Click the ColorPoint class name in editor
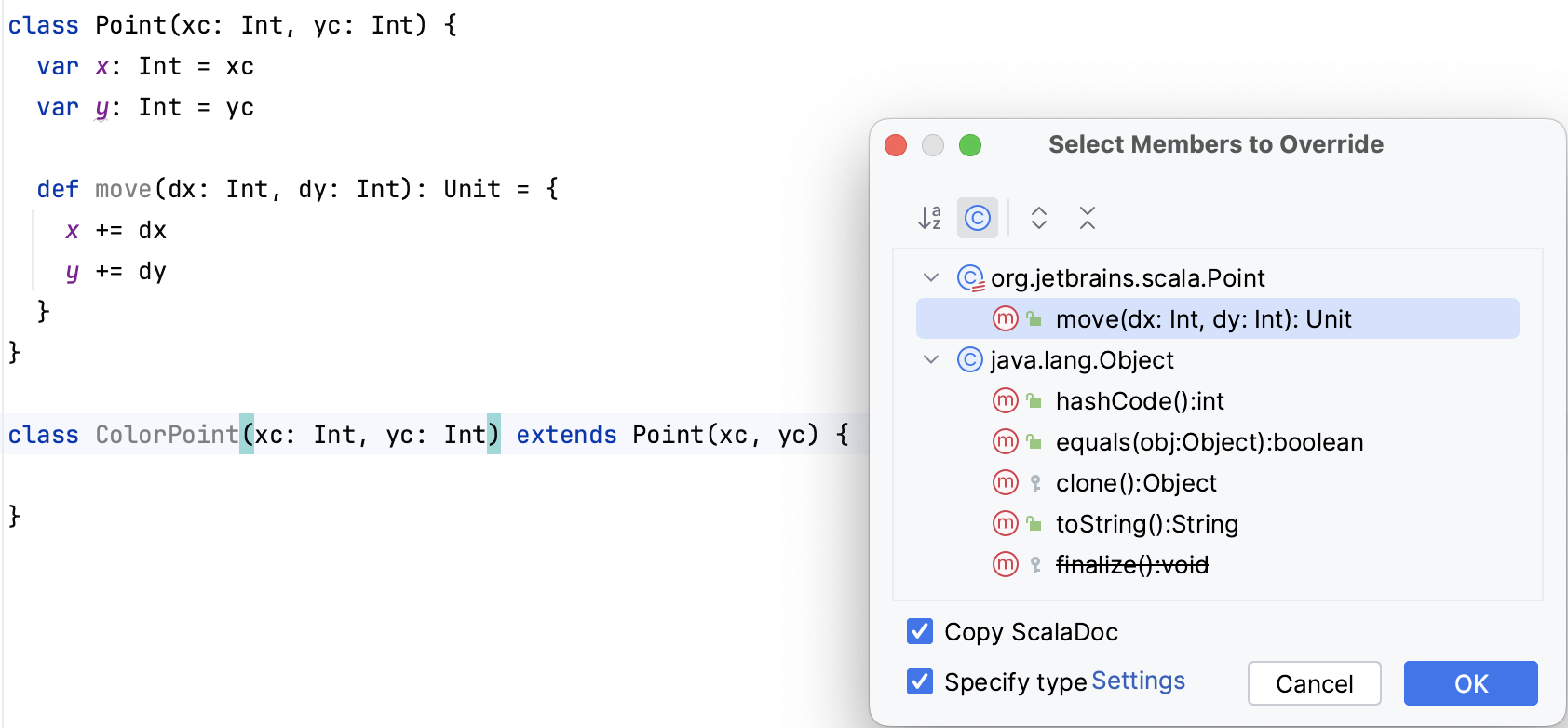The height and width of the screenshot is (728, 1568). pyautogui.click(x=167, y=435)
